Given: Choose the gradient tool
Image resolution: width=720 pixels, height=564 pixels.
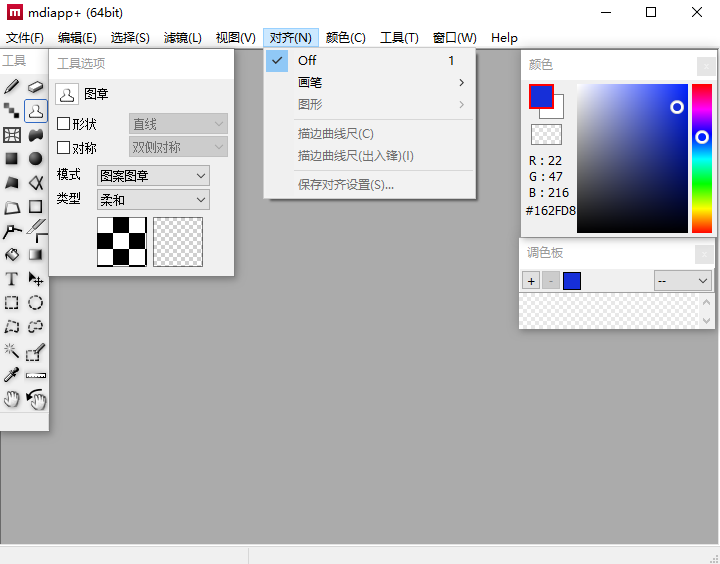Looking at the screenshot, I should (x=36, y=254).
